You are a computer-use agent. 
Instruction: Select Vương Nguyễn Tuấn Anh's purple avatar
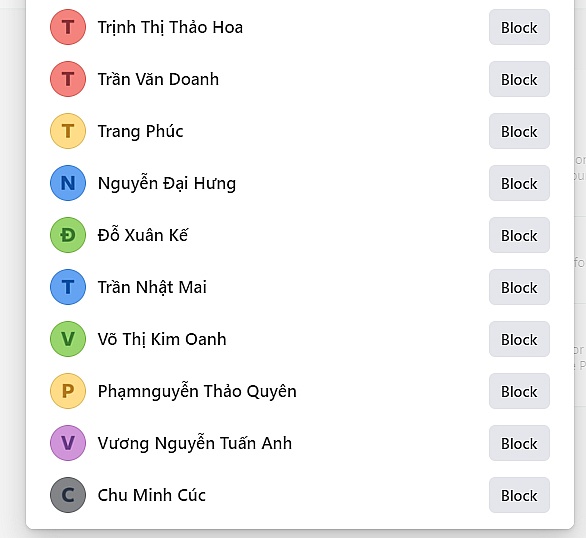pyautogui.click(x=68, y=443)
